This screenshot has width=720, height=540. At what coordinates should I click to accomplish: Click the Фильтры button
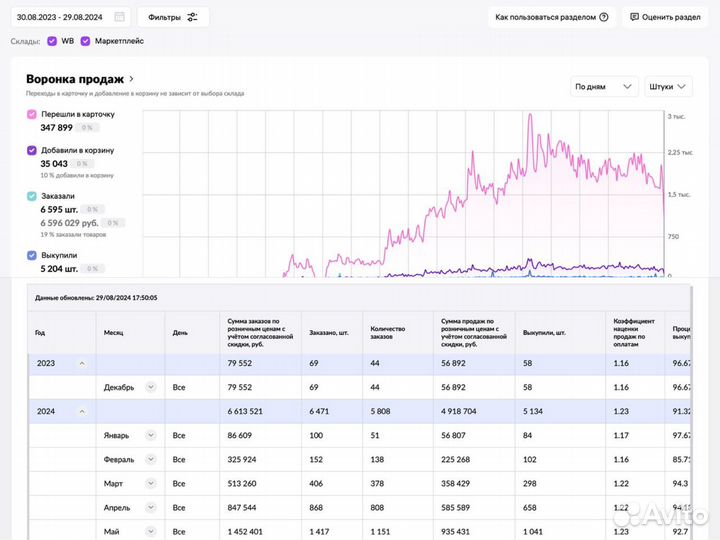tap(172, 17)
